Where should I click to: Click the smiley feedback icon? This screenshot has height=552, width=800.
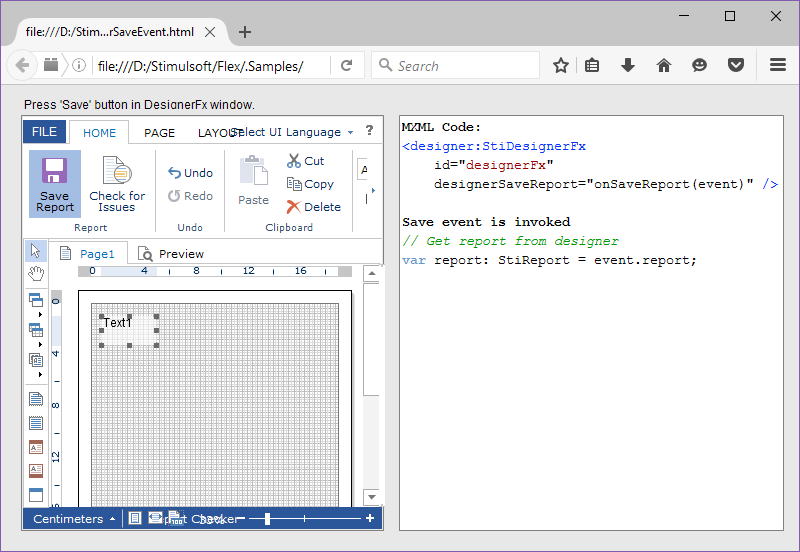click(x=699, y=65)
